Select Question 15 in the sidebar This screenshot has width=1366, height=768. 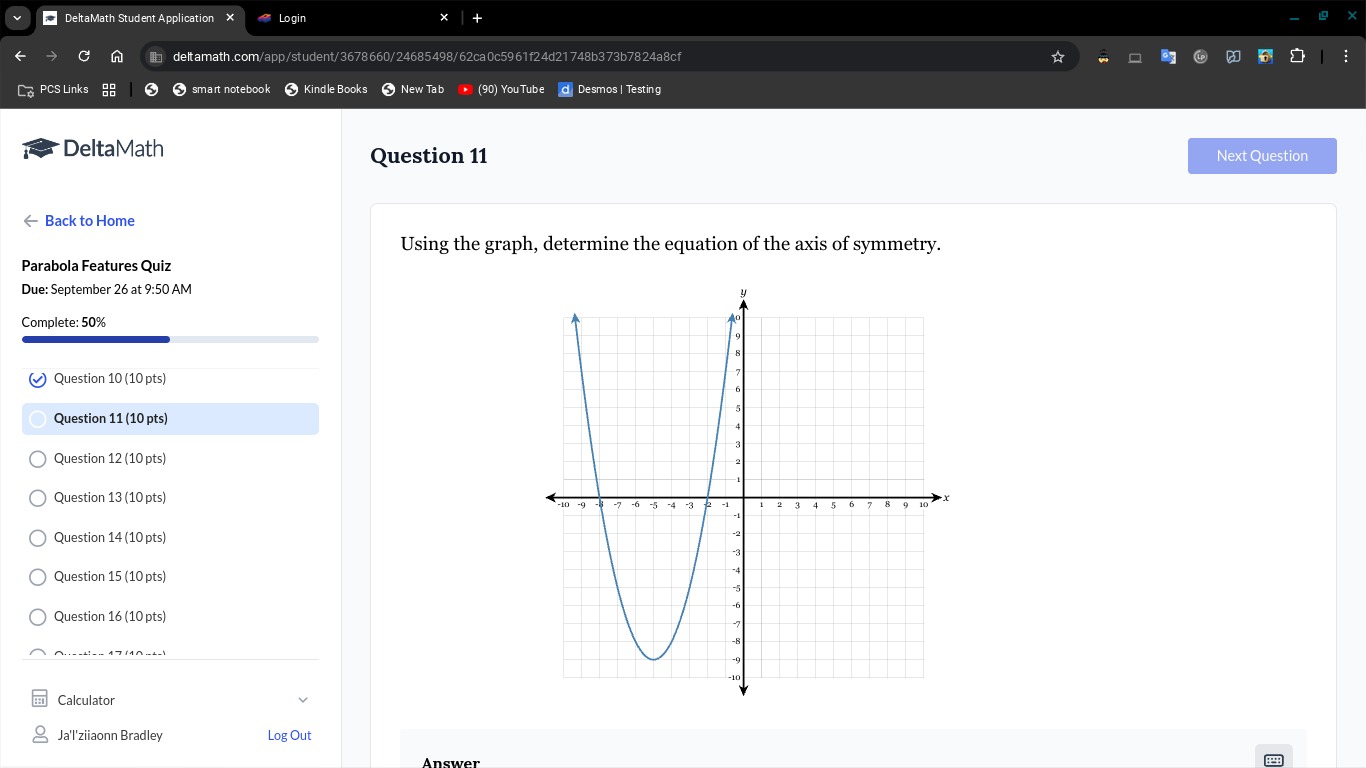click(x=170, y=576)
